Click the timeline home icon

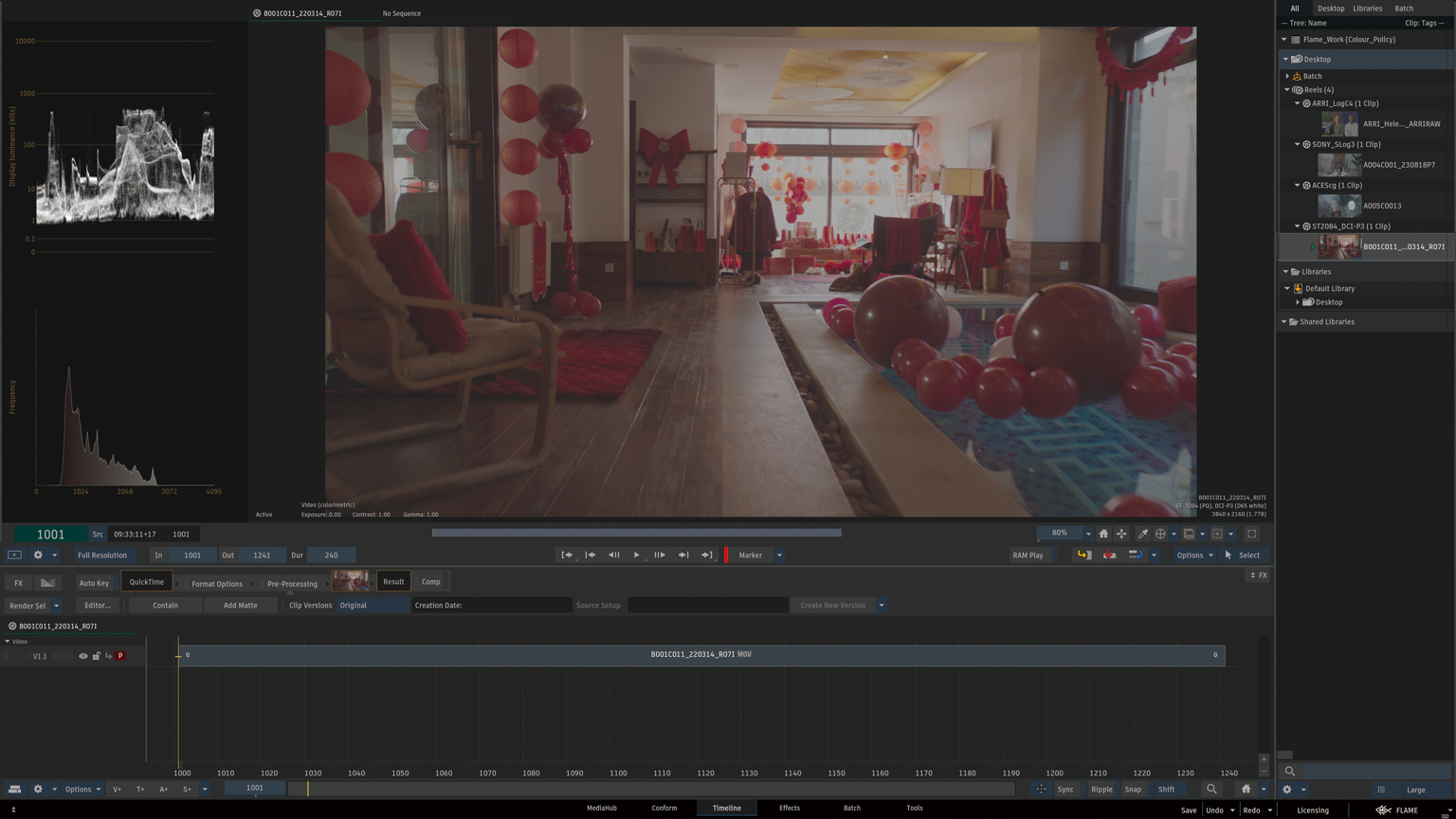click(x=1246, y=789)
